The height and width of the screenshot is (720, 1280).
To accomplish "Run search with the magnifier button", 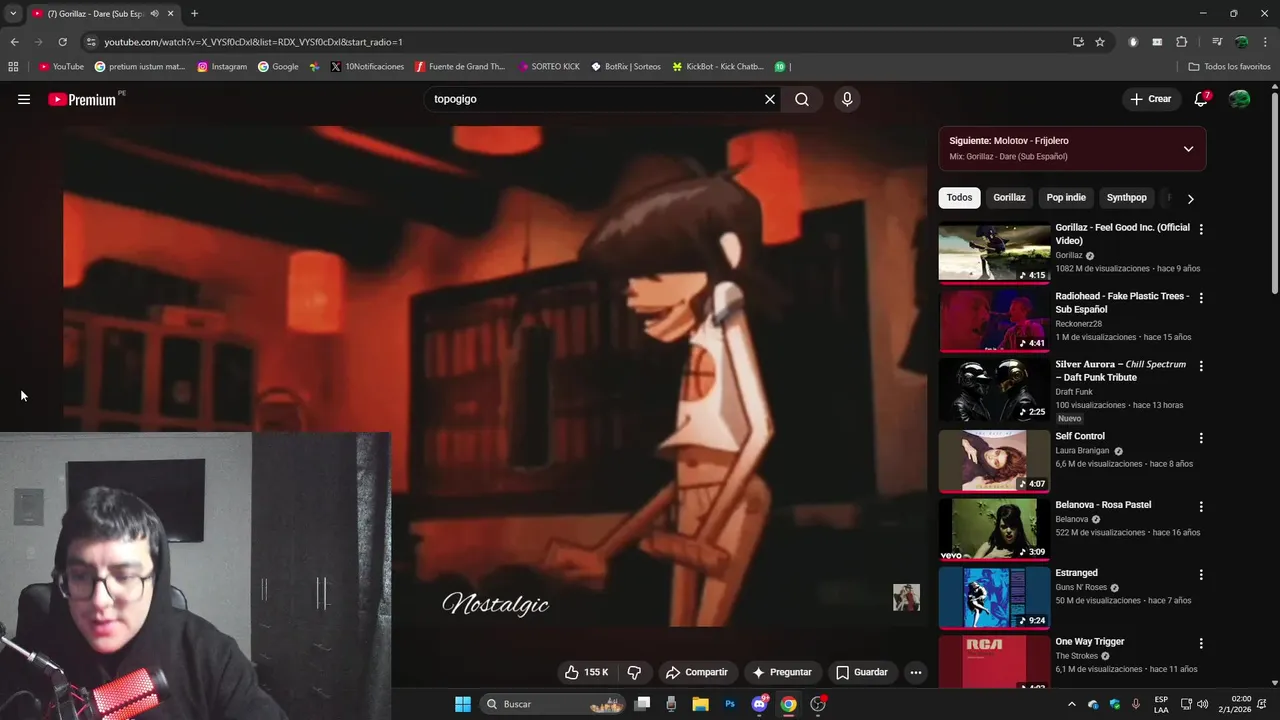I will [x=802, y=99].
